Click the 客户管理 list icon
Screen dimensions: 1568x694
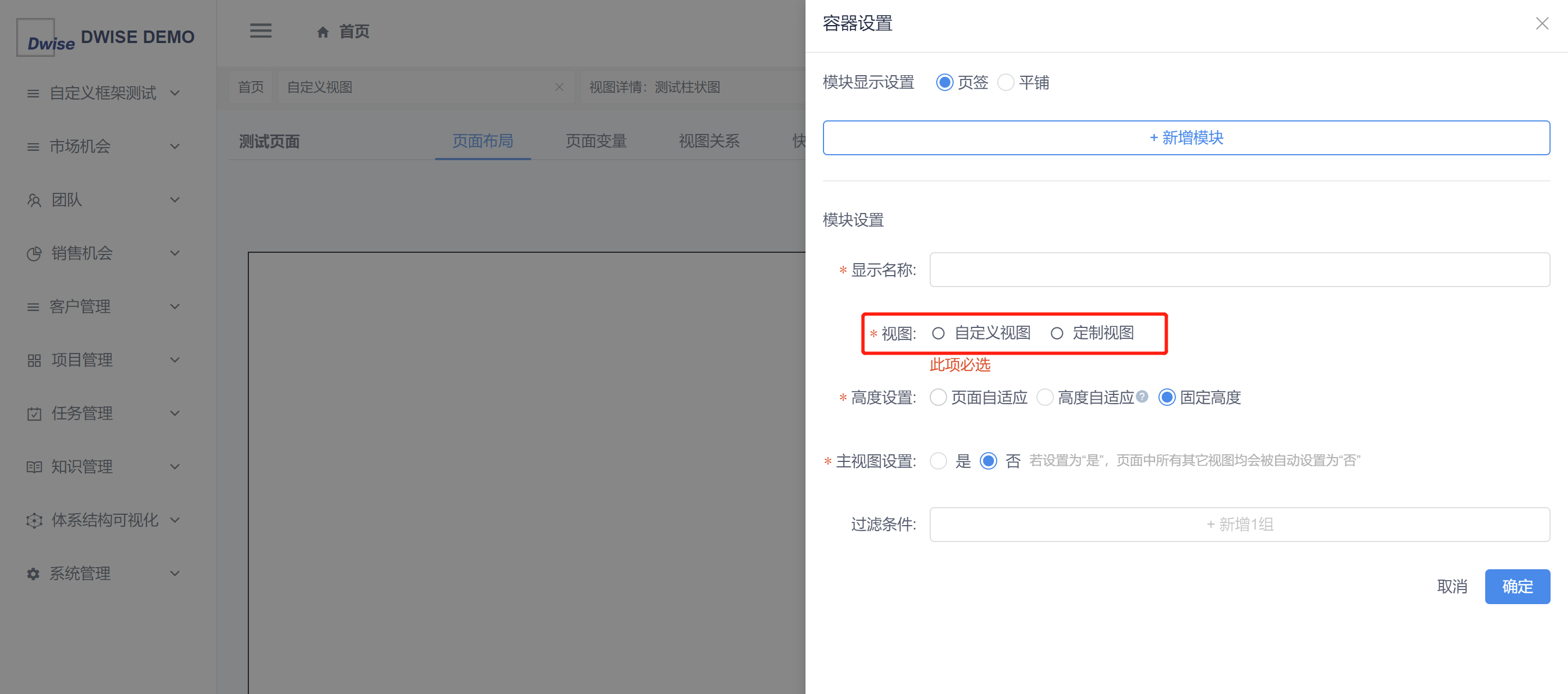33,307
